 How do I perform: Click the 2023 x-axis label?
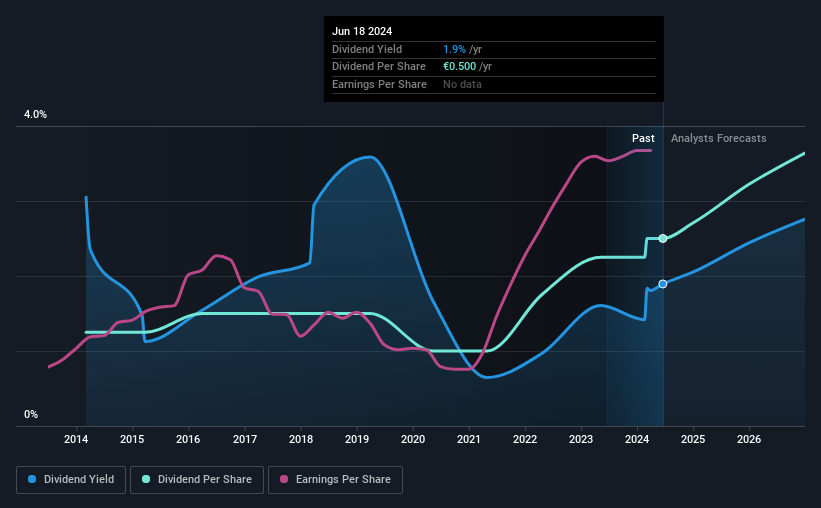(x=581, y=439)
